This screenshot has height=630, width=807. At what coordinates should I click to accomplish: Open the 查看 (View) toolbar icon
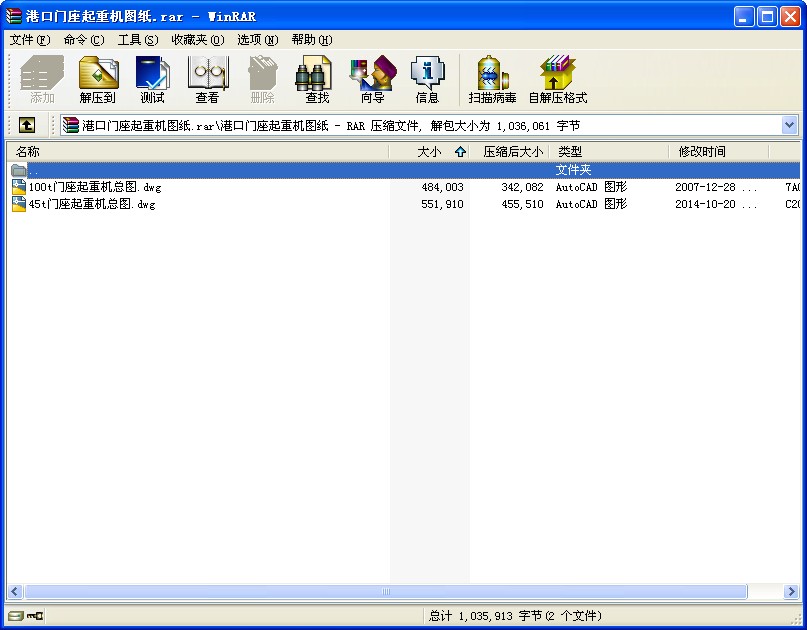click(207, 79)
